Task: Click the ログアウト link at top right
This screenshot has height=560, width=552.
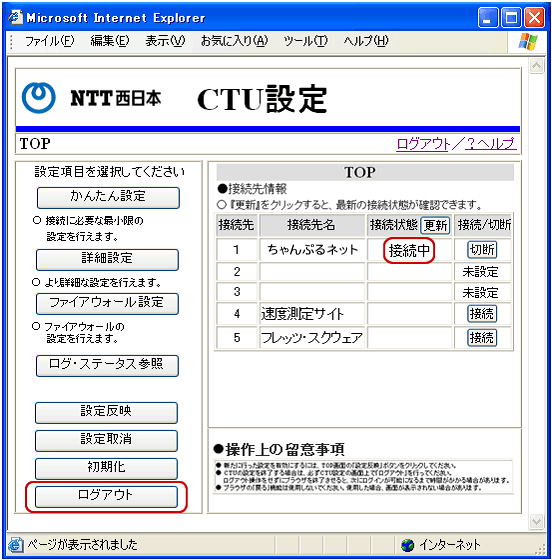Action: [423, 144]
